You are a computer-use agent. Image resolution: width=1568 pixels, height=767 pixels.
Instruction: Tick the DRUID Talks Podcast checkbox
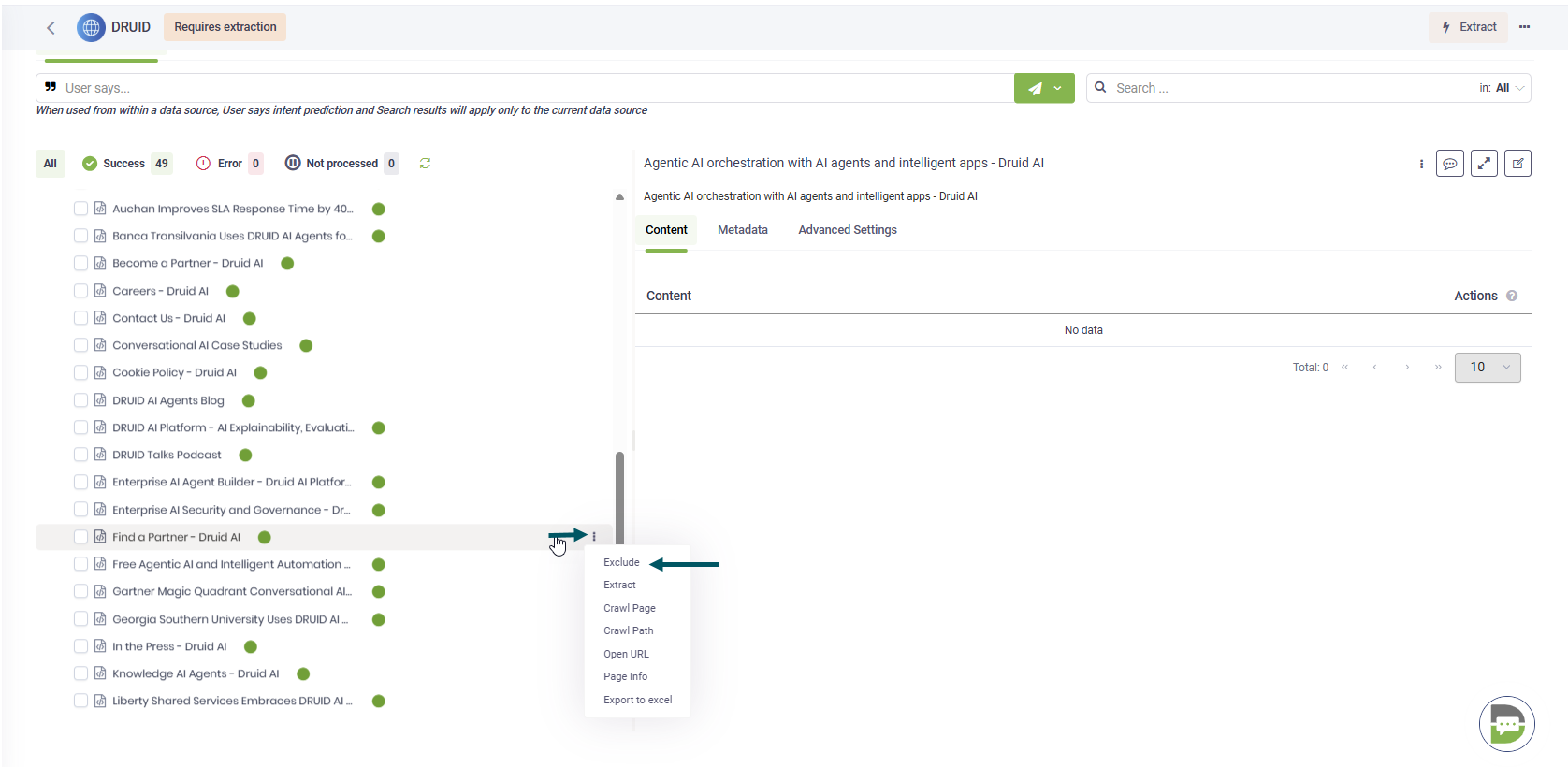tap(80, 455)
